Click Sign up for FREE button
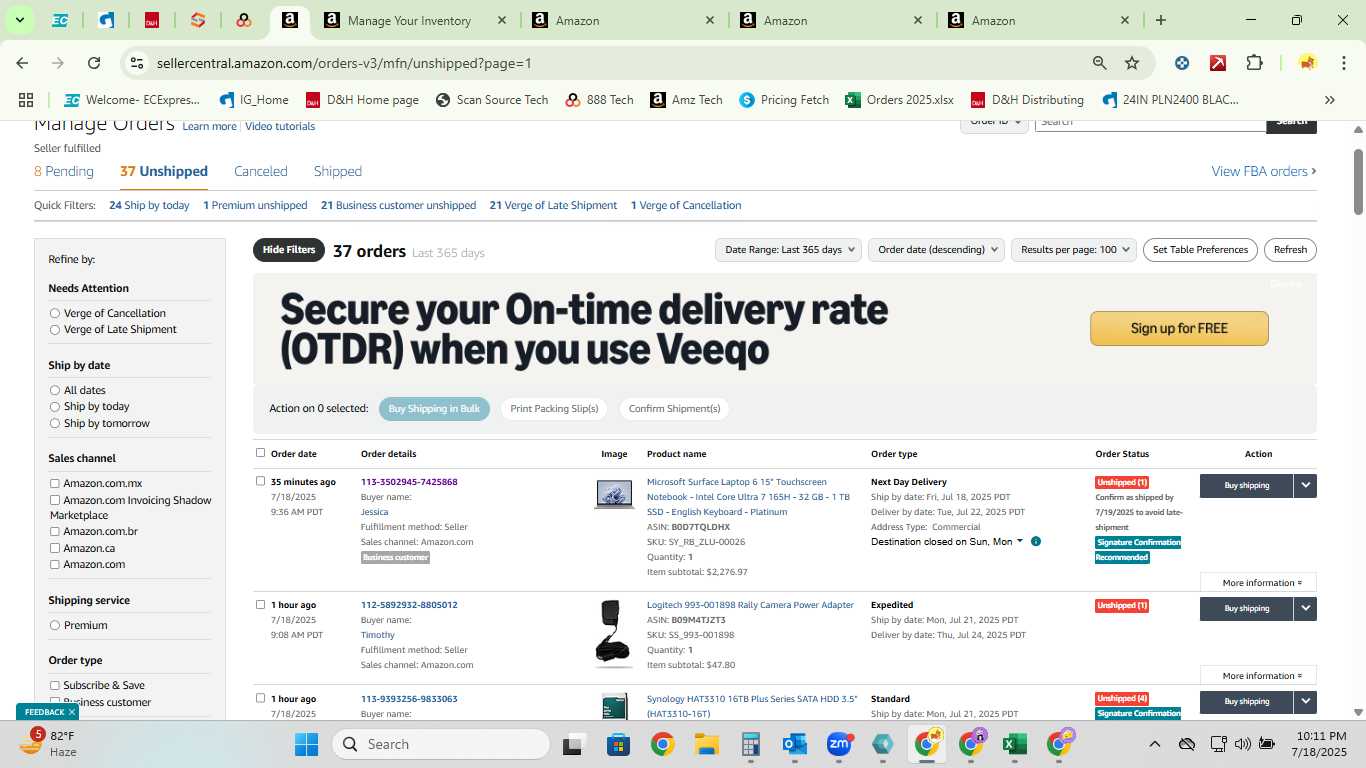Screen dimensions: 1366x768 (x=1179, y=328)
